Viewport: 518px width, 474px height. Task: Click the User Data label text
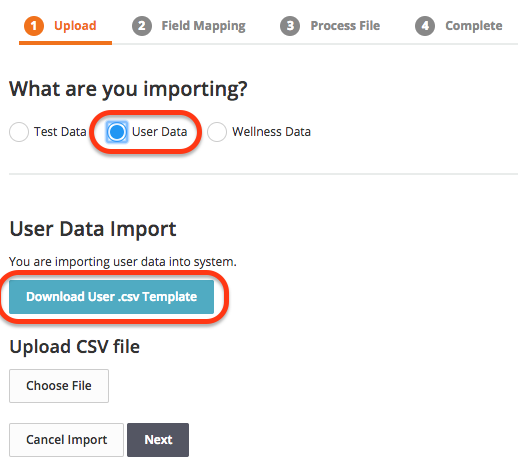159,132
